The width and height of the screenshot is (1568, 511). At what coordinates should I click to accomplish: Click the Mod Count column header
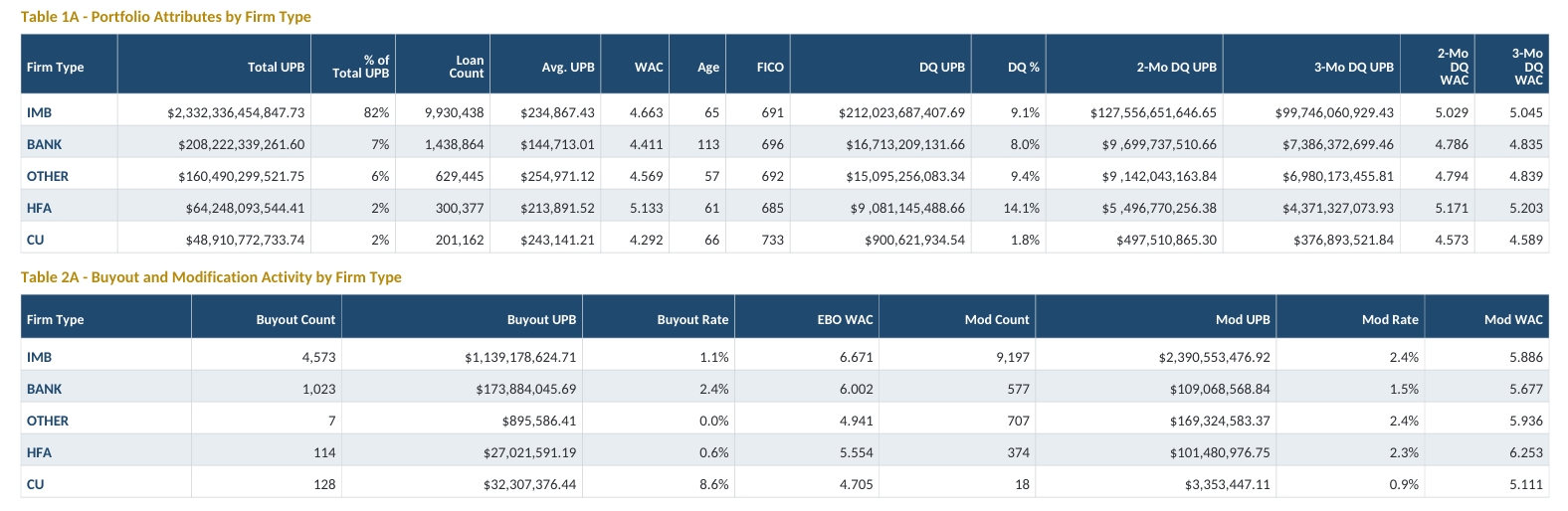coord(997,320)
